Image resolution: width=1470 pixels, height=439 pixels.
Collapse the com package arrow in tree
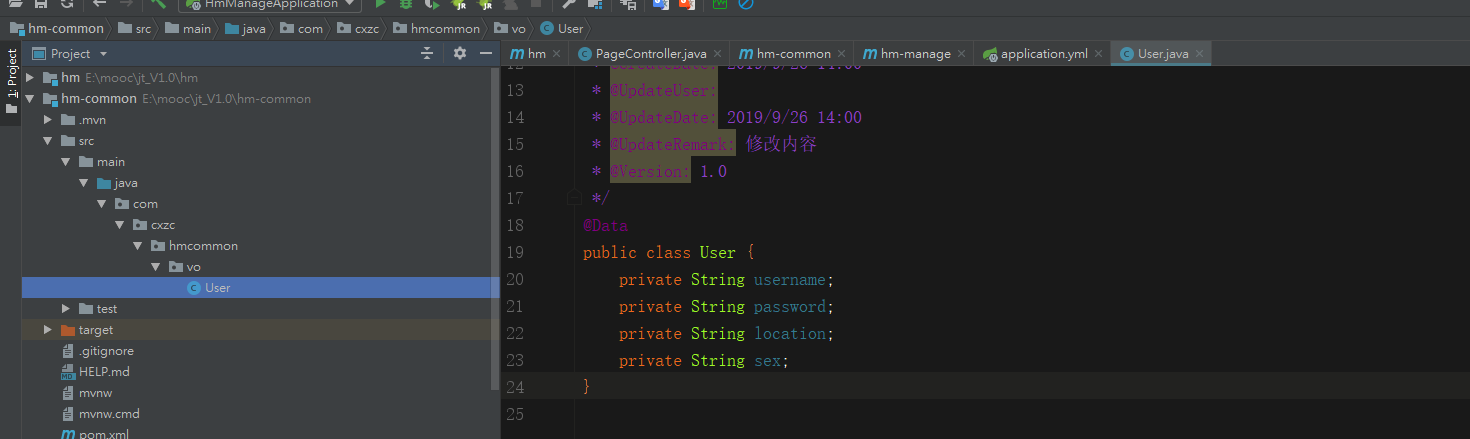(x=101, y=204)
